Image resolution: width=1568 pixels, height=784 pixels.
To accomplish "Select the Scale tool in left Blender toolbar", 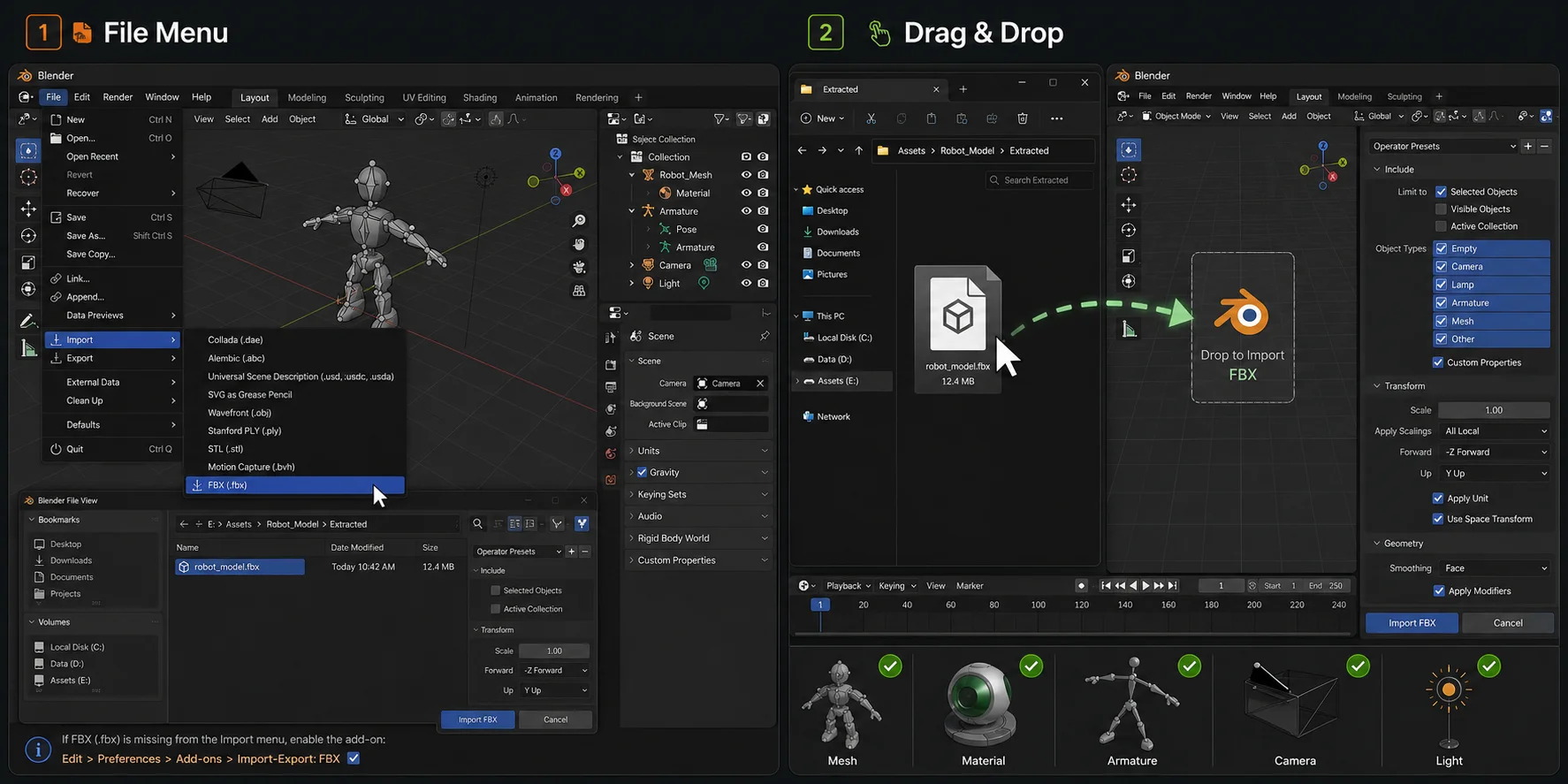I will 28,262.
